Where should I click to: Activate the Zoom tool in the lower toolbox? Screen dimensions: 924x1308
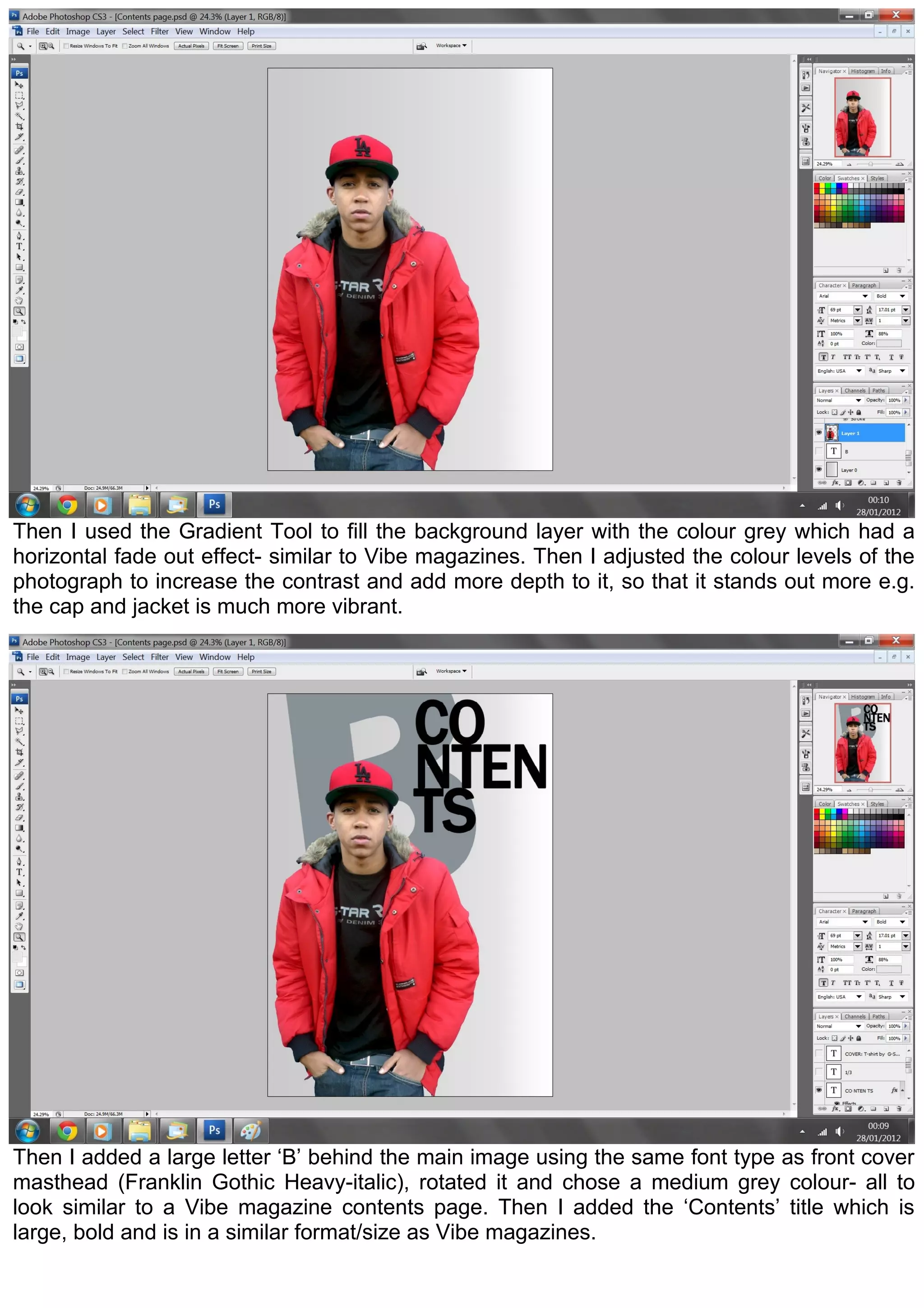coord(19,937)
